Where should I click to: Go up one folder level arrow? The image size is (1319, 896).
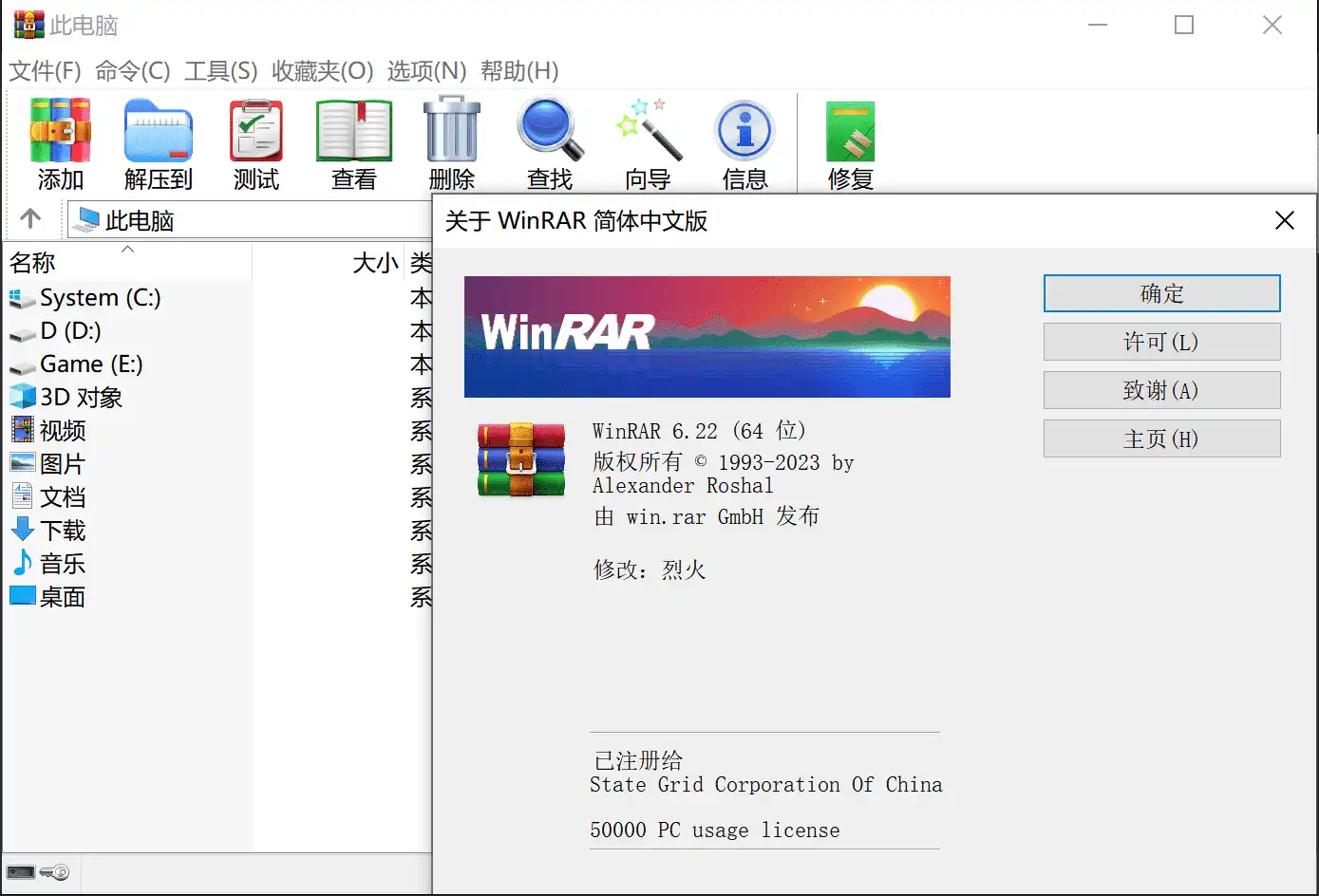pyautogui.click(x=30, y=219)
